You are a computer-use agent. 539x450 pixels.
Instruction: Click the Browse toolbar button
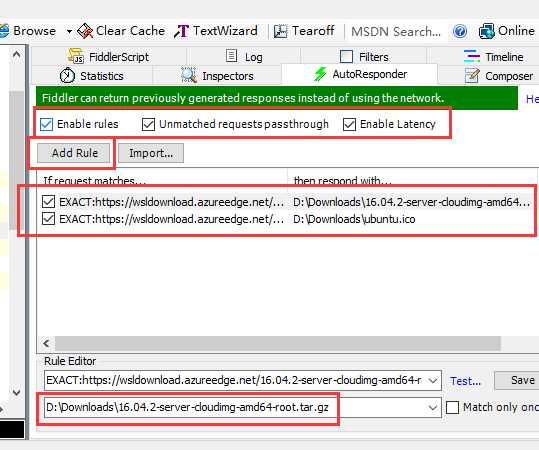pos(28,31)
